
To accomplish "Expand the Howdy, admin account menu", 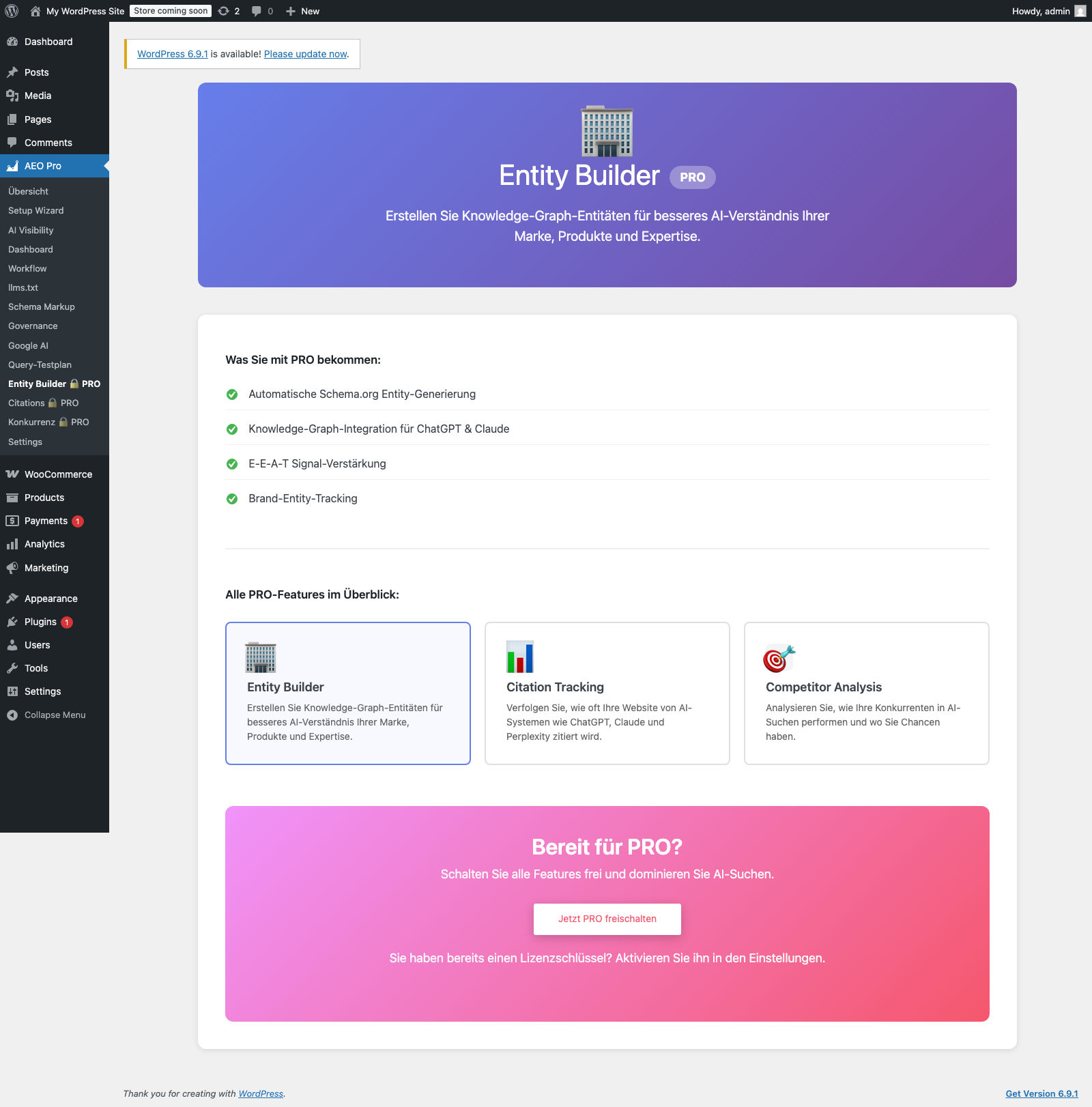I will (1041, 11).
